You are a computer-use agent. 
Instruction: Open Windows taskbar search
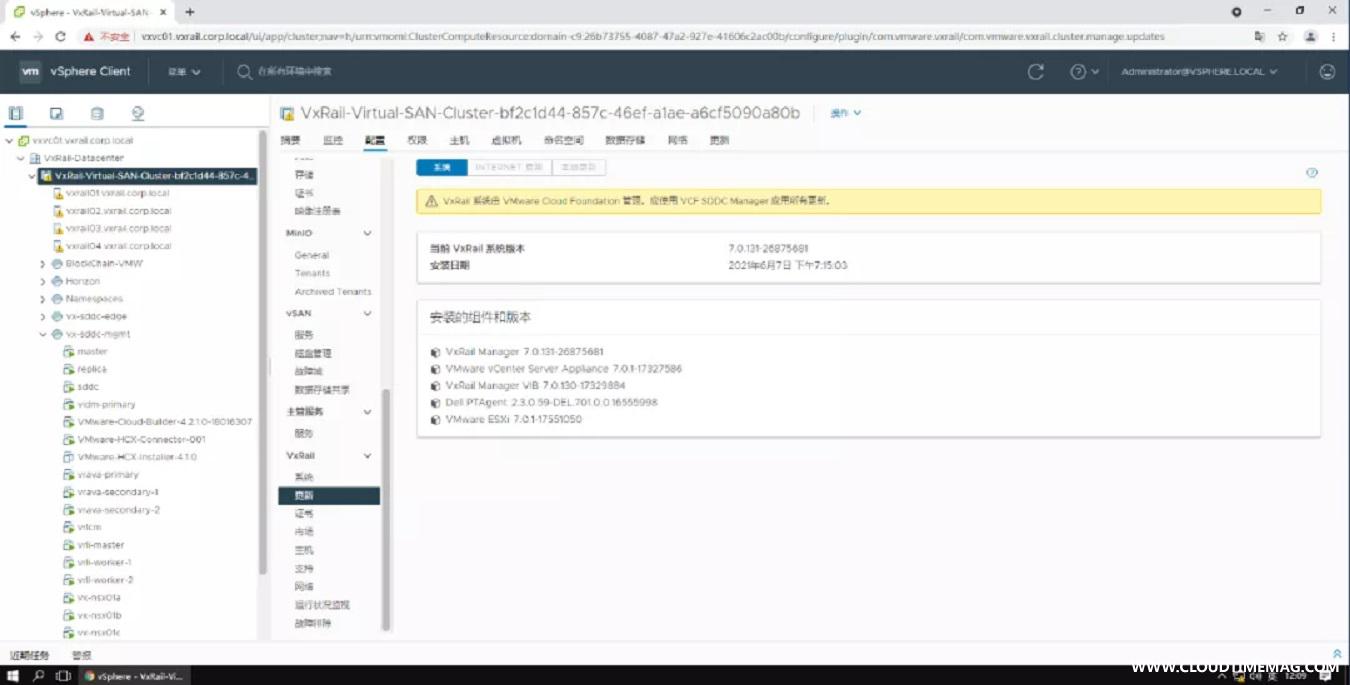click(x=39, y=676)
